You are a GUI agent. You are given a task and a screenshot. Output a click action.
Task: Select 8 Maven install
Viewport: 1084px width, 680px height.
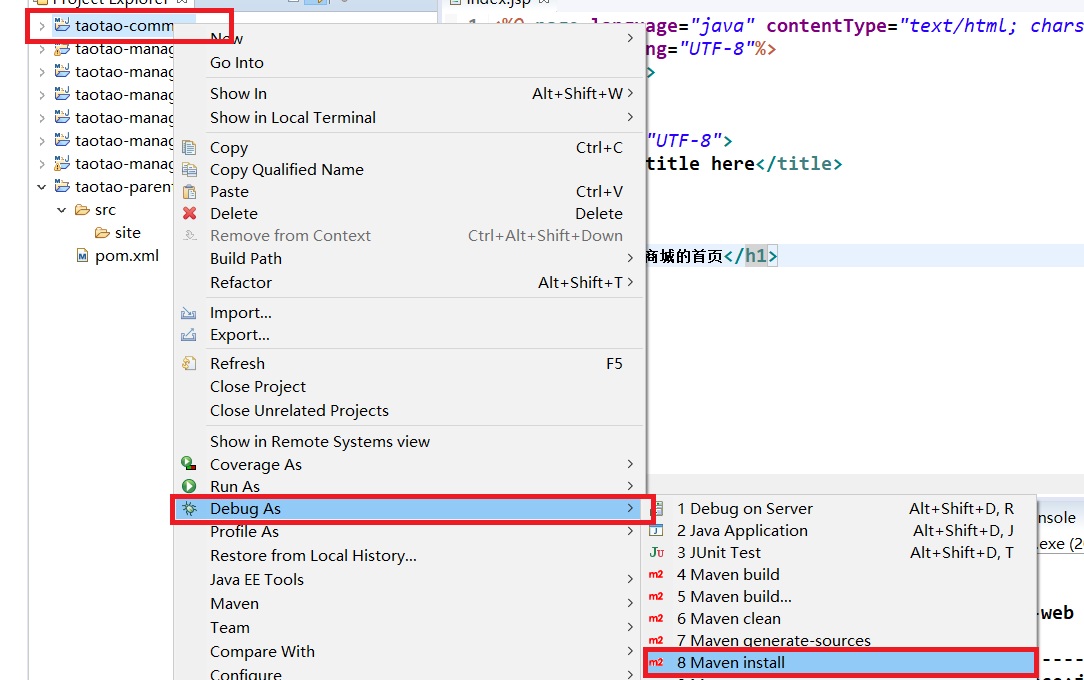(x=839, y=662)
